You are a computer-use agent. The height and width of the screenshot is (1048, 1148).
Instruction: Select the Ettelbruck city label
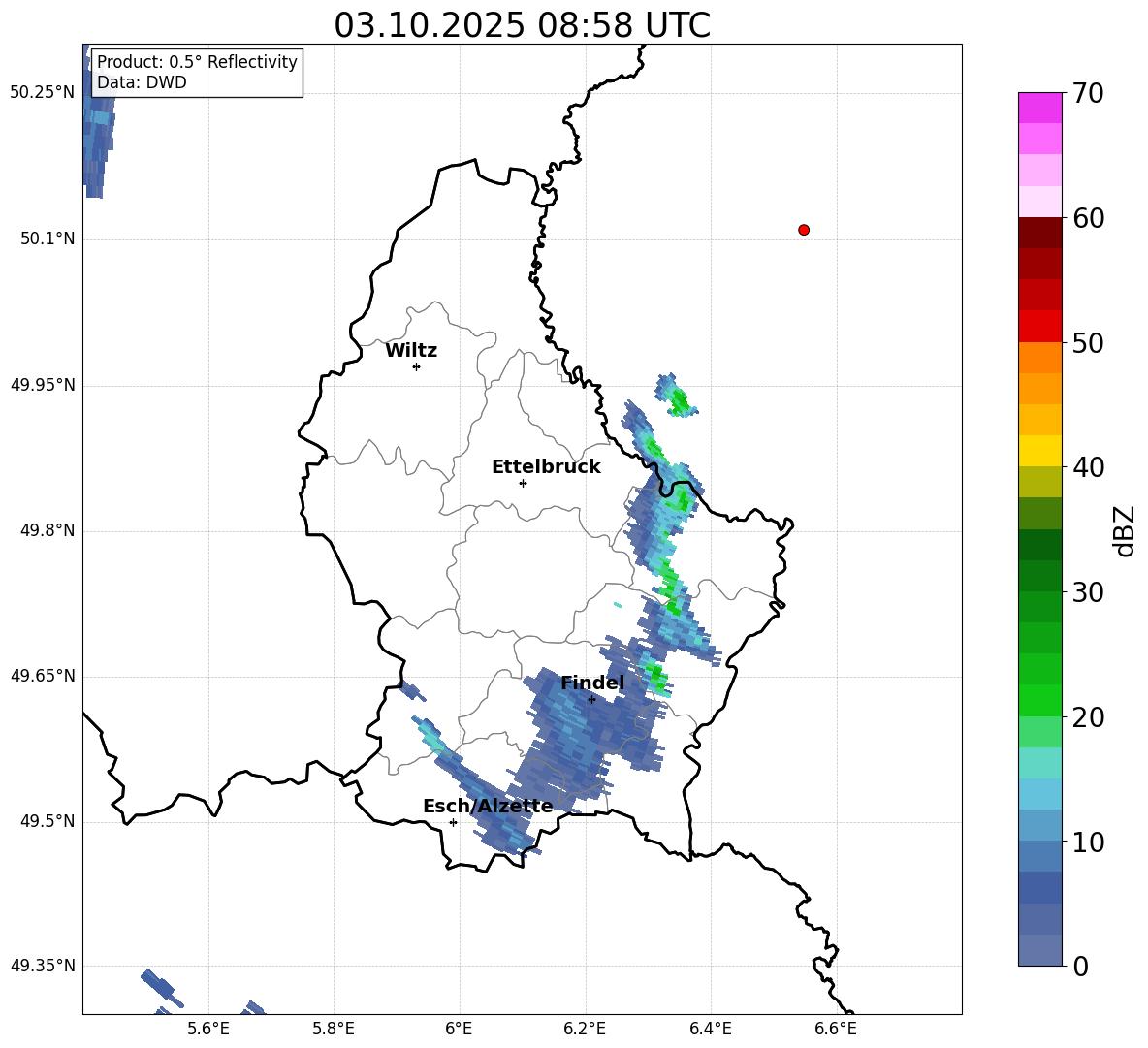tap(546, 467)
